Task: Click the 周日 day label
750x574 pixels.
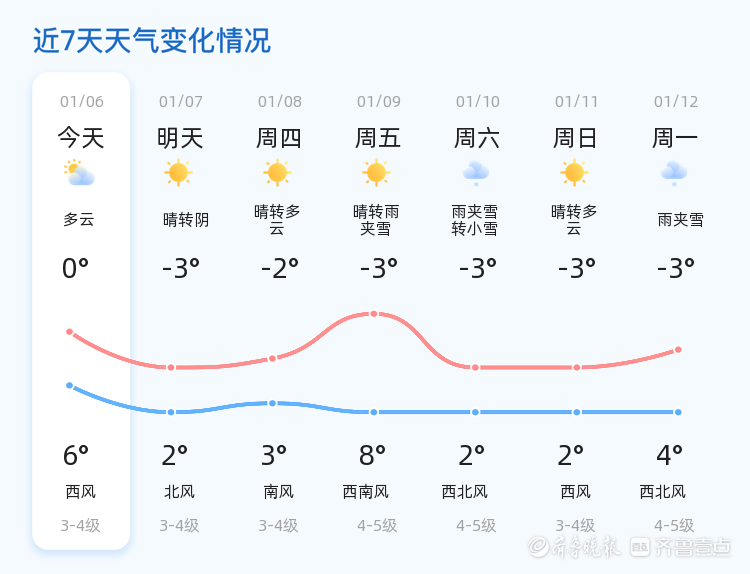Action: tap(576, 138)
